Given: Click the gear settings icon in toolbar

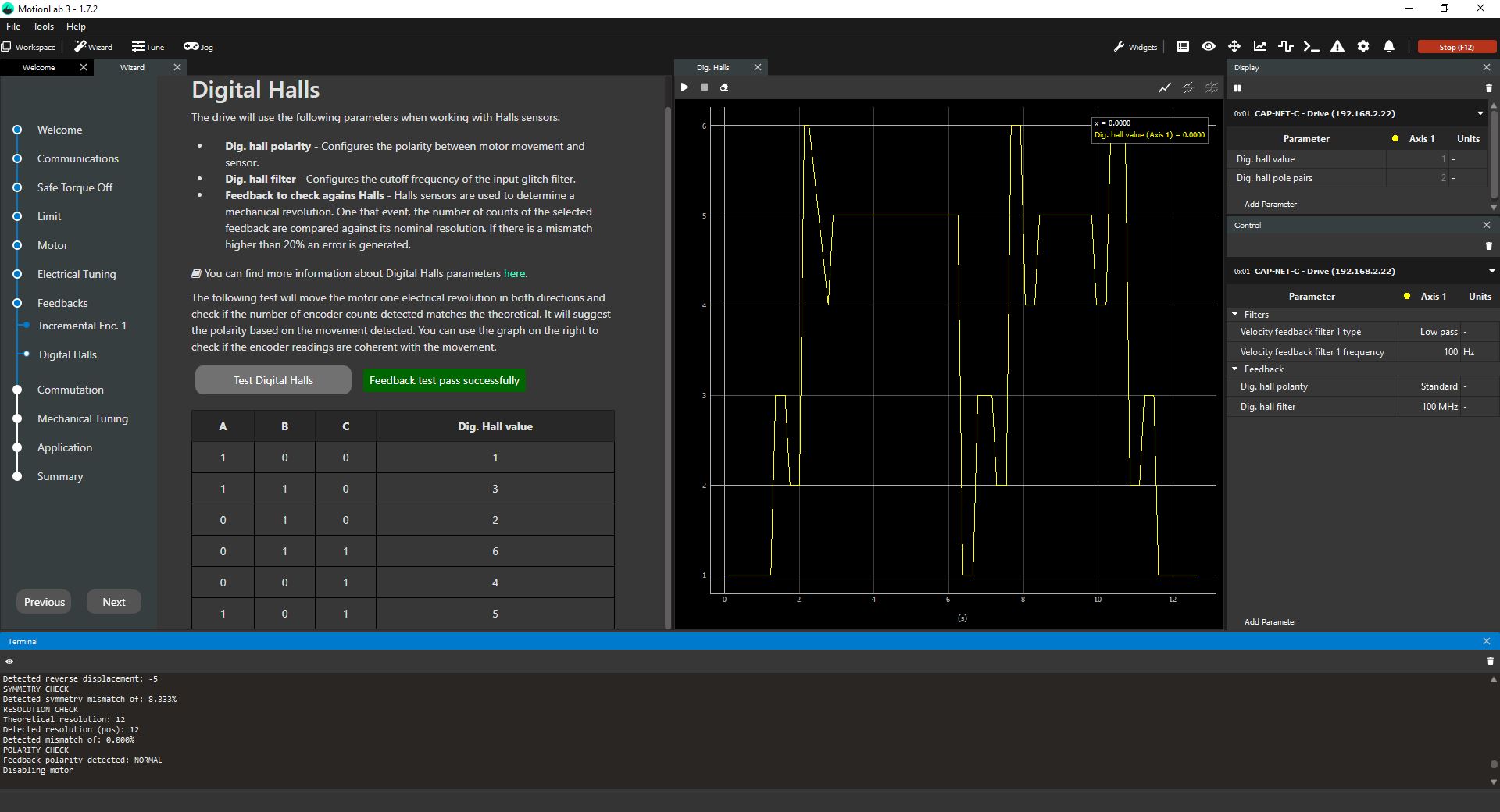Looking at the screenshot, I should 1363,47.
